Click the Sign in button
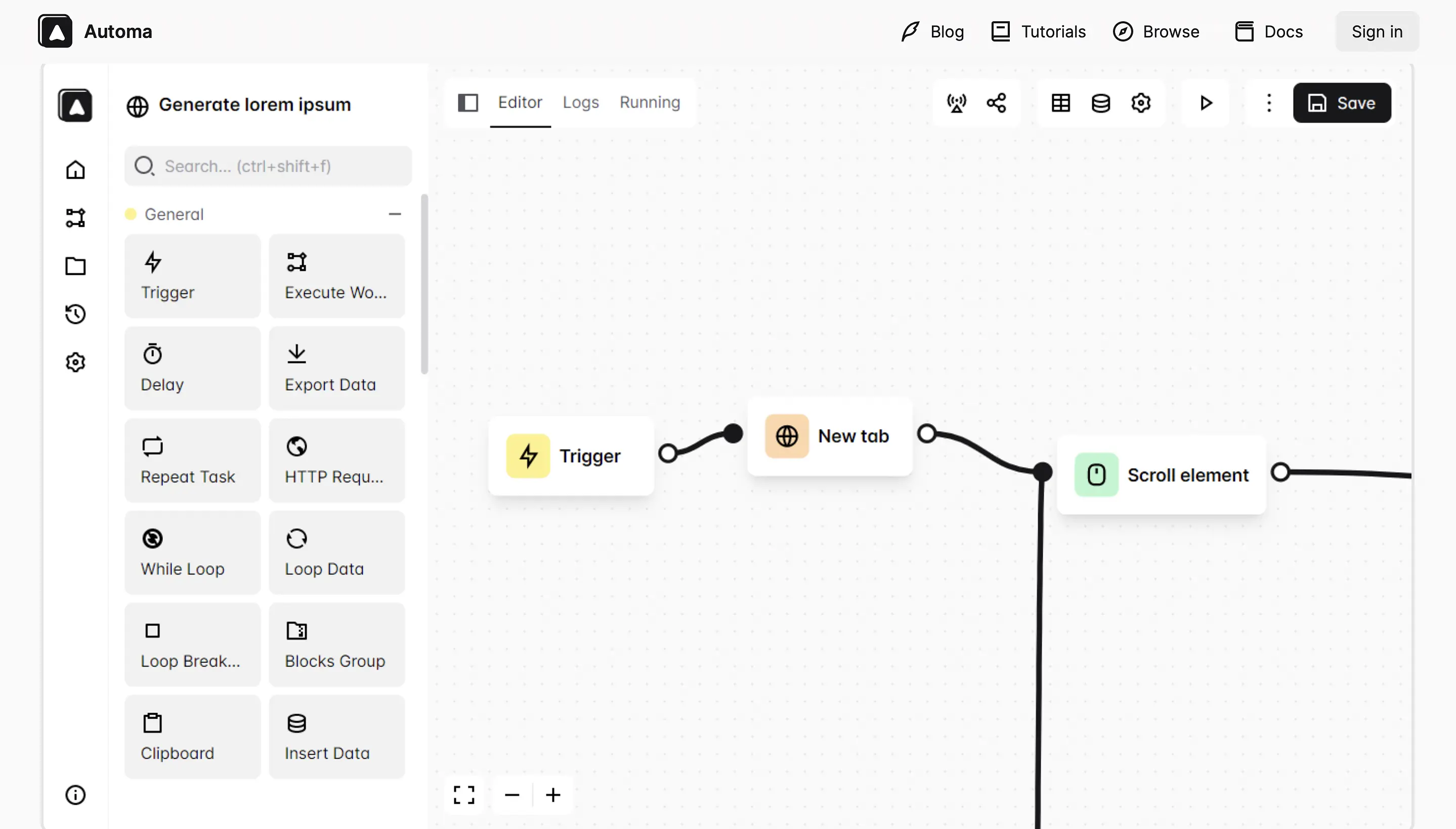This screenshot has width=1456, height=829. pyautogui.click(x=1377, y=31)
